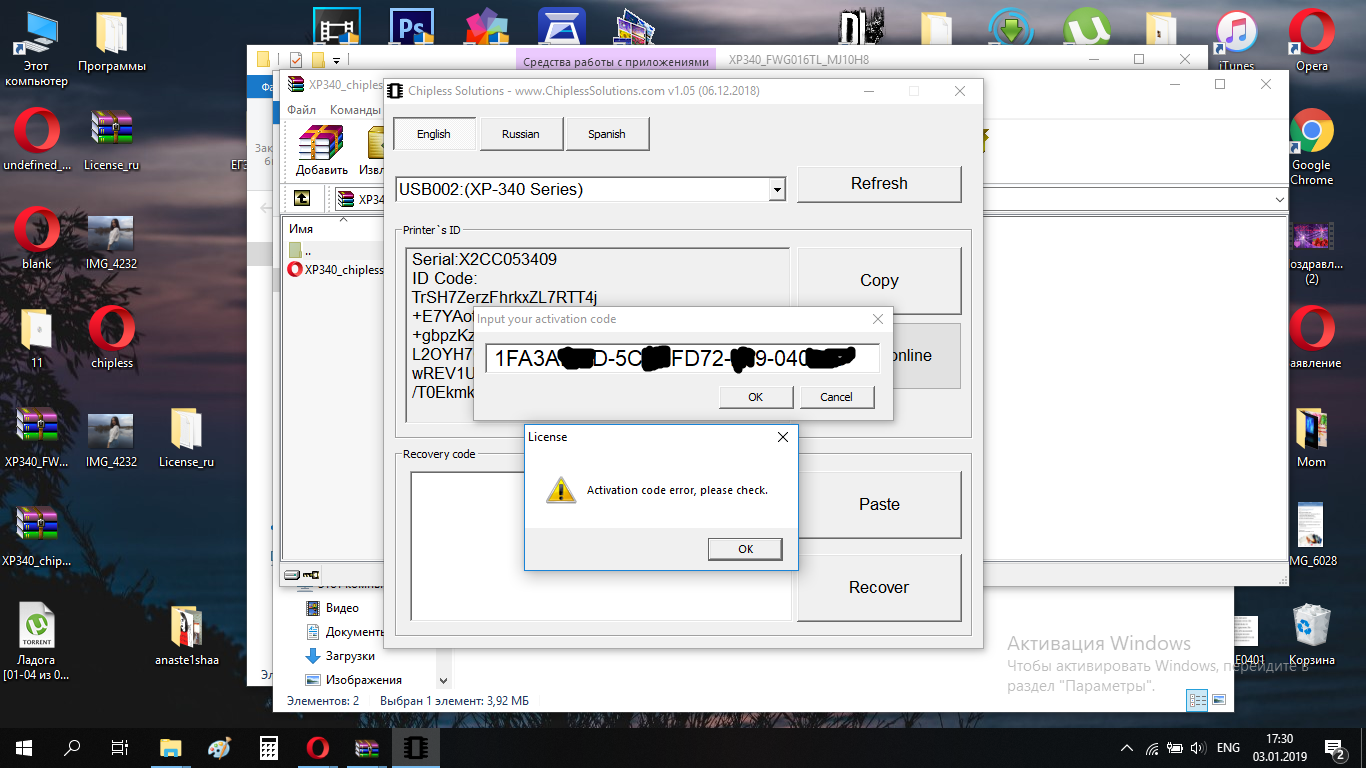This screenshot has width=1366, height=768.
Task: Open the Explorer quick access toolbar dropdown arrow
Action: pyautogui.click(x=337, y=60)
